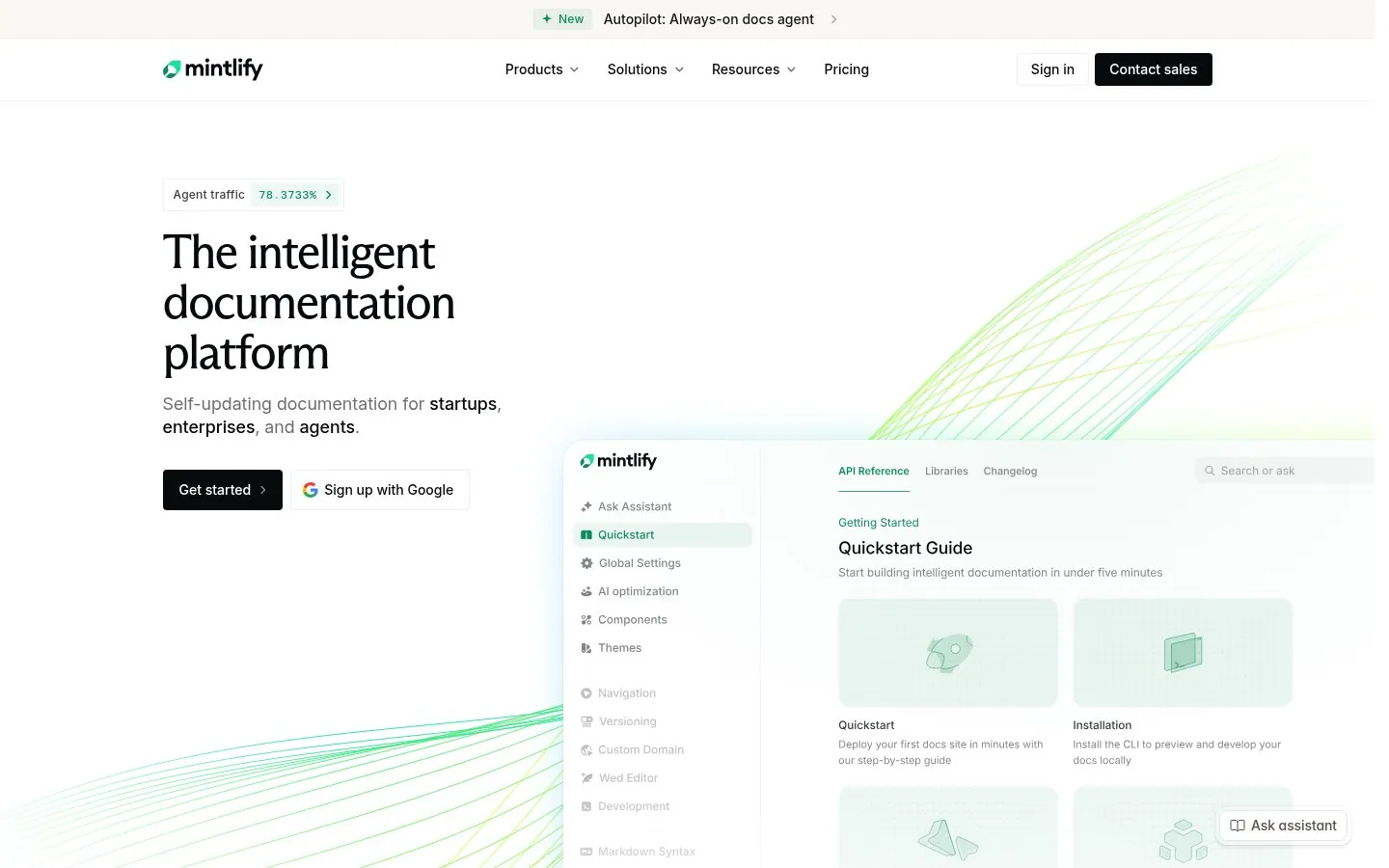
Task: Click the chevron after Autopilot announcement
Action: coord(834,19)
